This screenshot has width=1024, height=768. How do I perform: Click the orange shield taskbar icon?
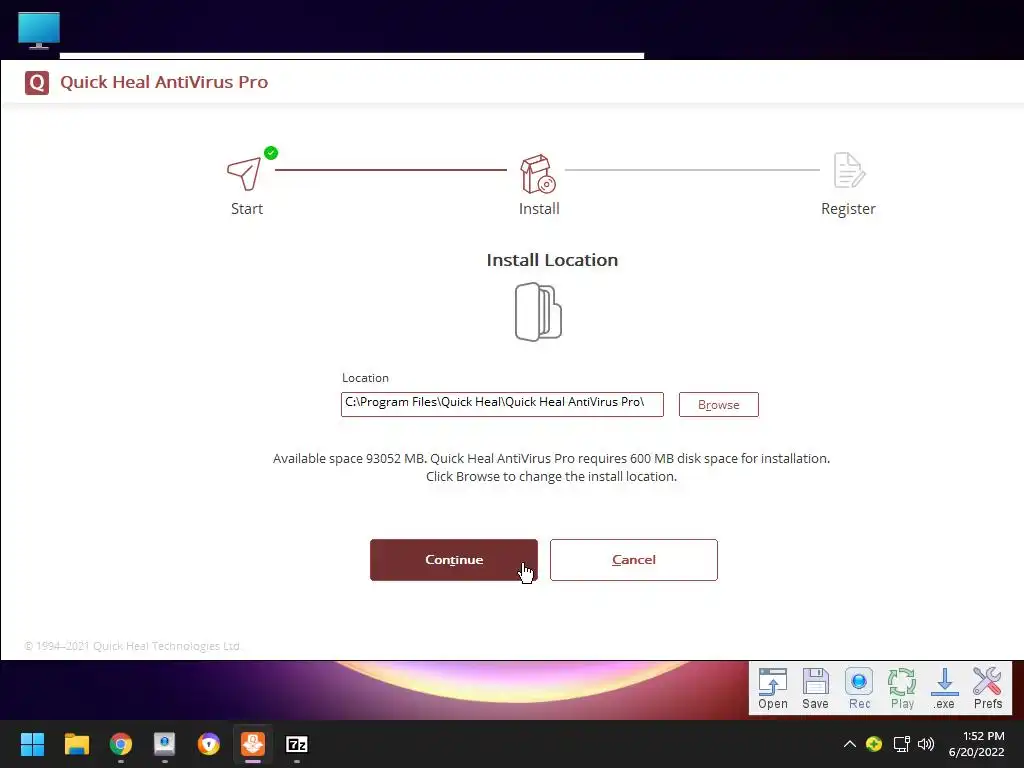[209, 744]
